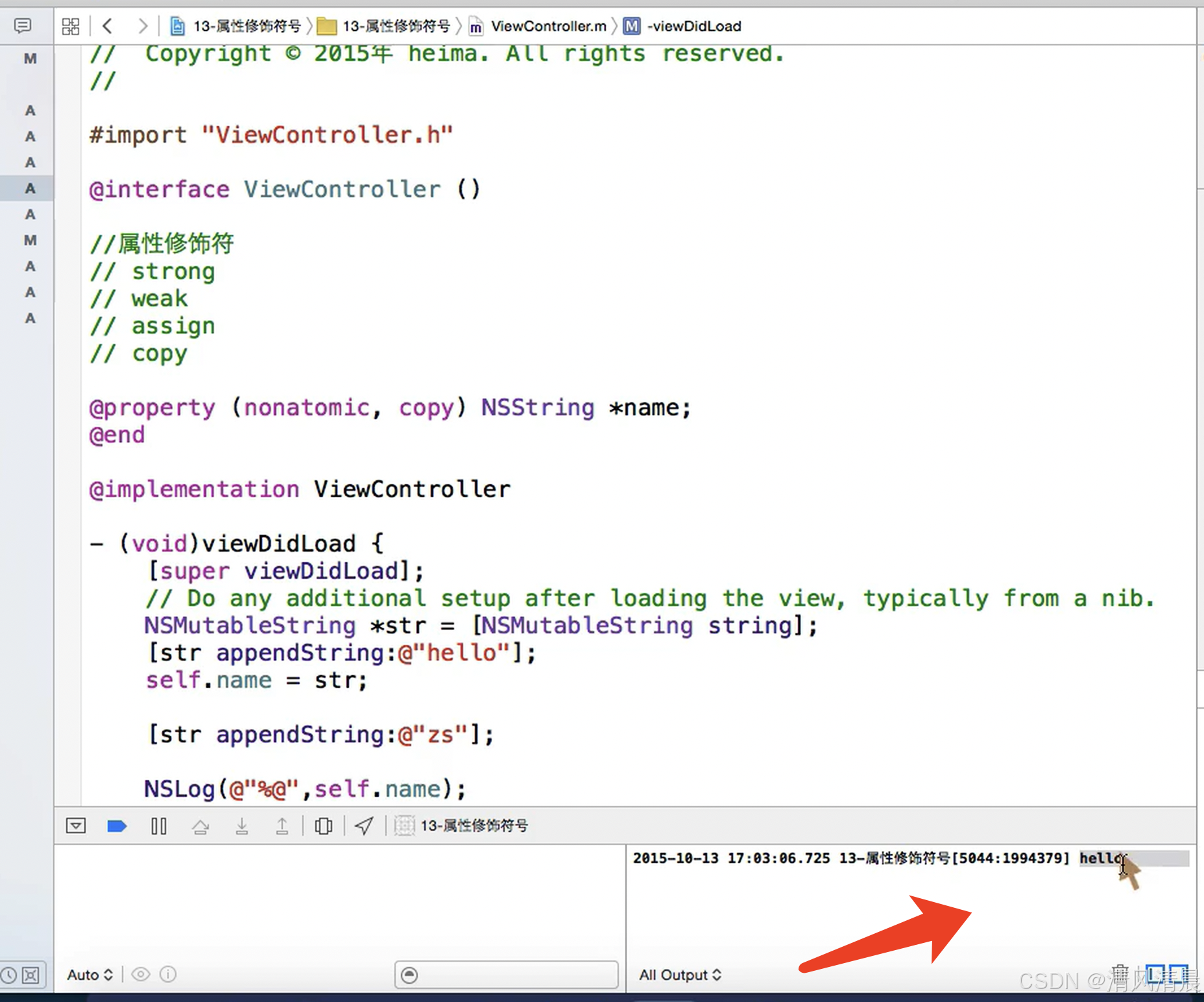Click the #import "ViewController.h" line

tap(271, 135)
